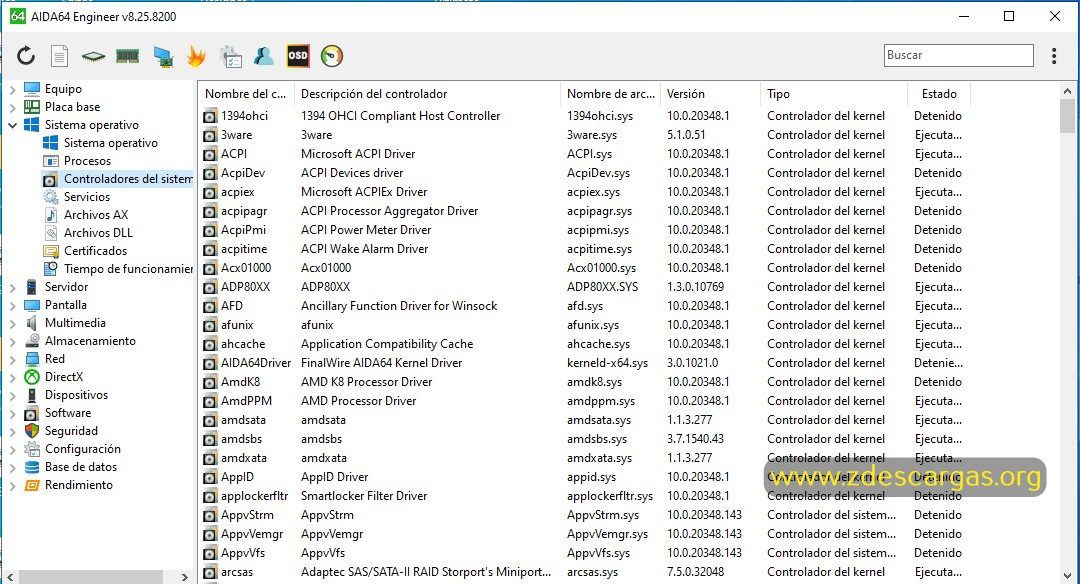Screen dimensions: 1080x584
Task: Expand the Placa base tree node
Action: coord(12,107)
